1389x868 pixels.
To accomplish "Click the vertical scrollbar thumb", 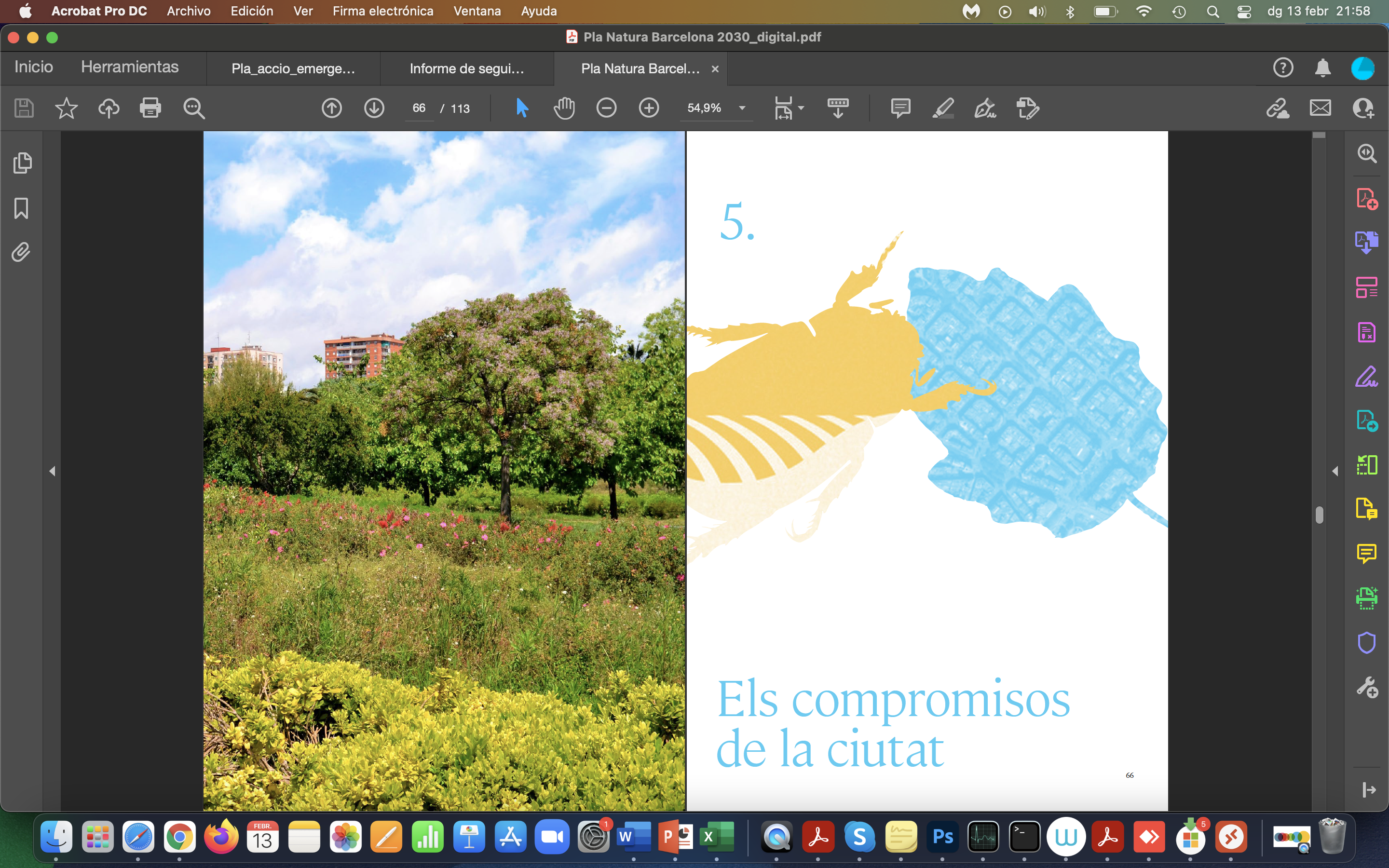I will click(1319, 515).
